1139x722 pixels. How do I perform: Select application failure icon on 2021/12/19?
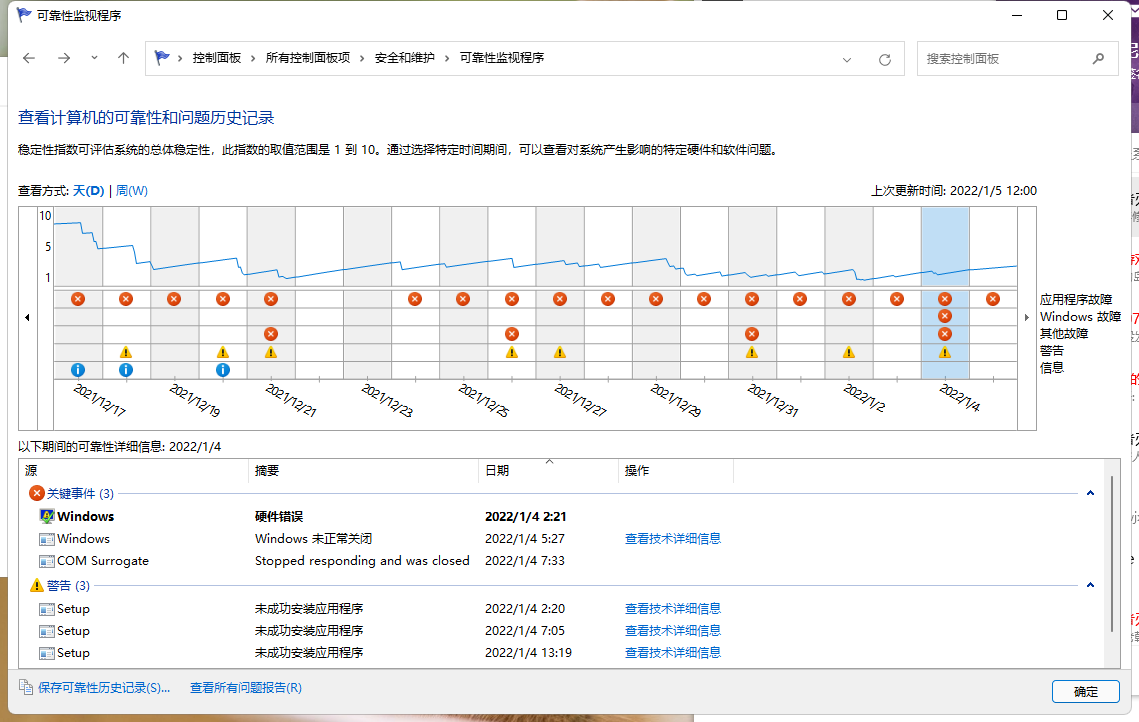click(x=174, y=299)
